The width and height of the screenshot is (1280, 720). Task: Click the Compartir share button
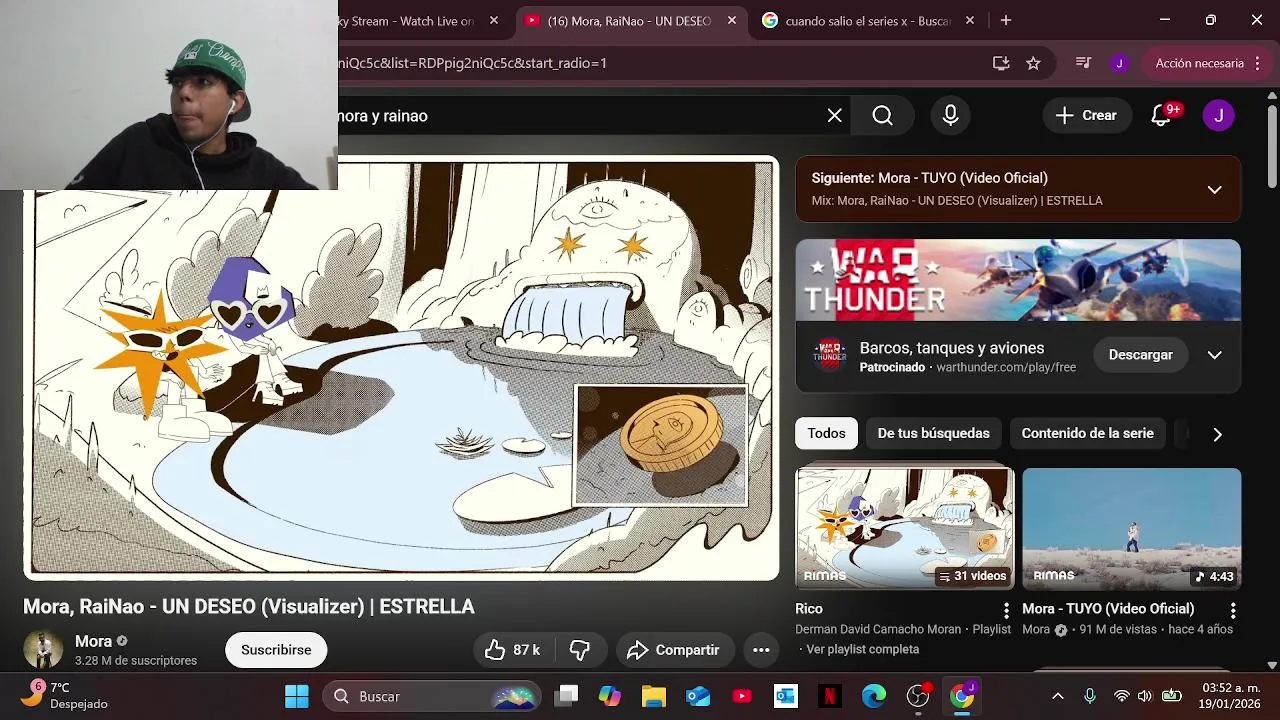click(x=674, y=650)
